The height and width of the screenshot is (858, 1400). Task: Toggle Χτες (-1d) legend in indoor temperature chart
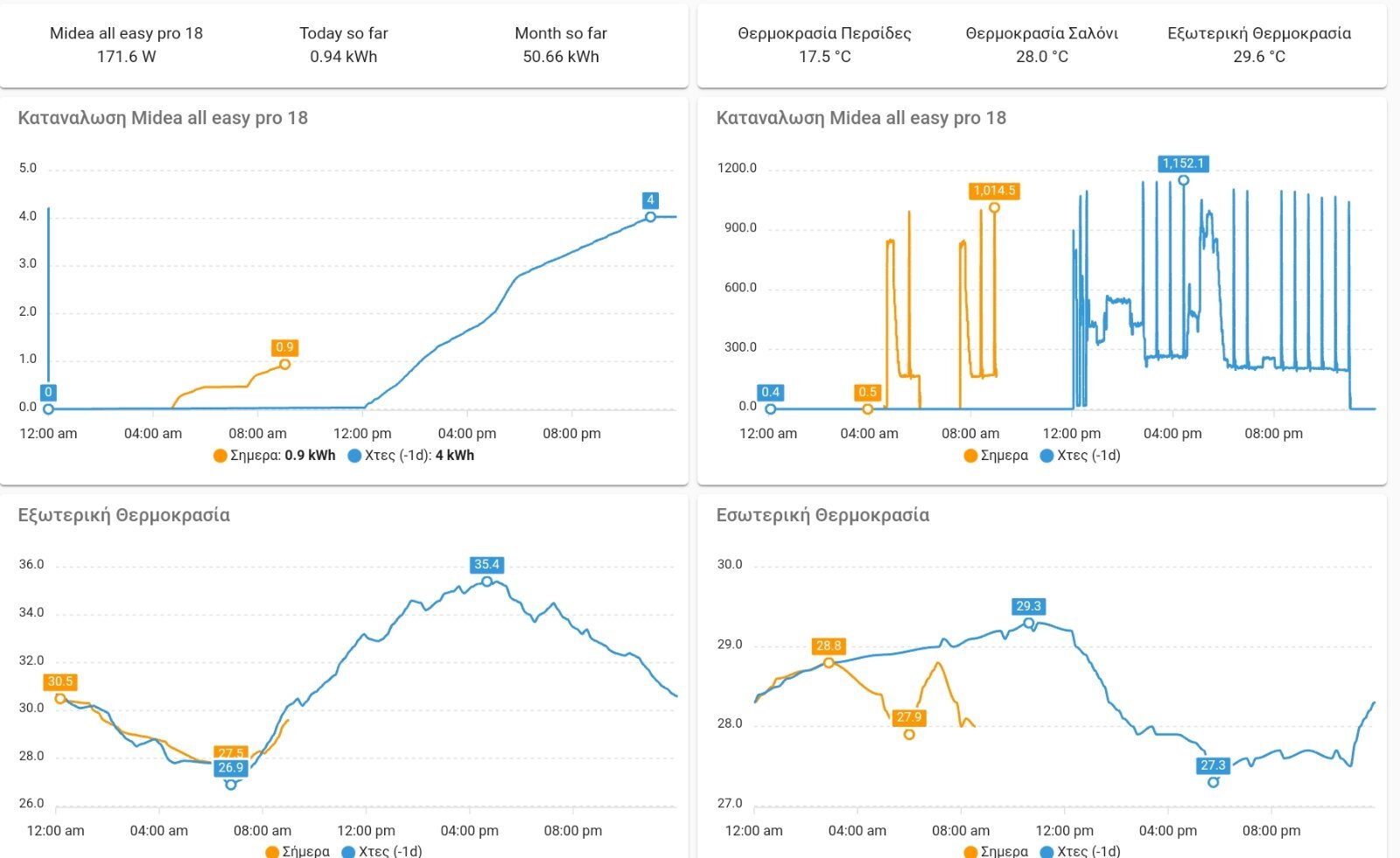(x=1080, y=851)
